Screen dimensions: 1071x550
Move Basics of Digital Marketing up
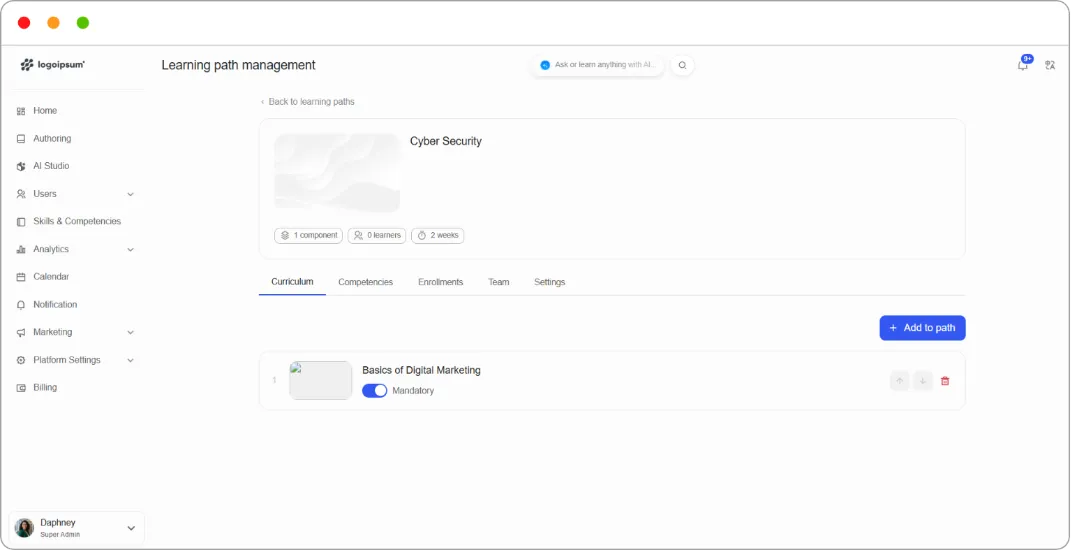[900, 381]
